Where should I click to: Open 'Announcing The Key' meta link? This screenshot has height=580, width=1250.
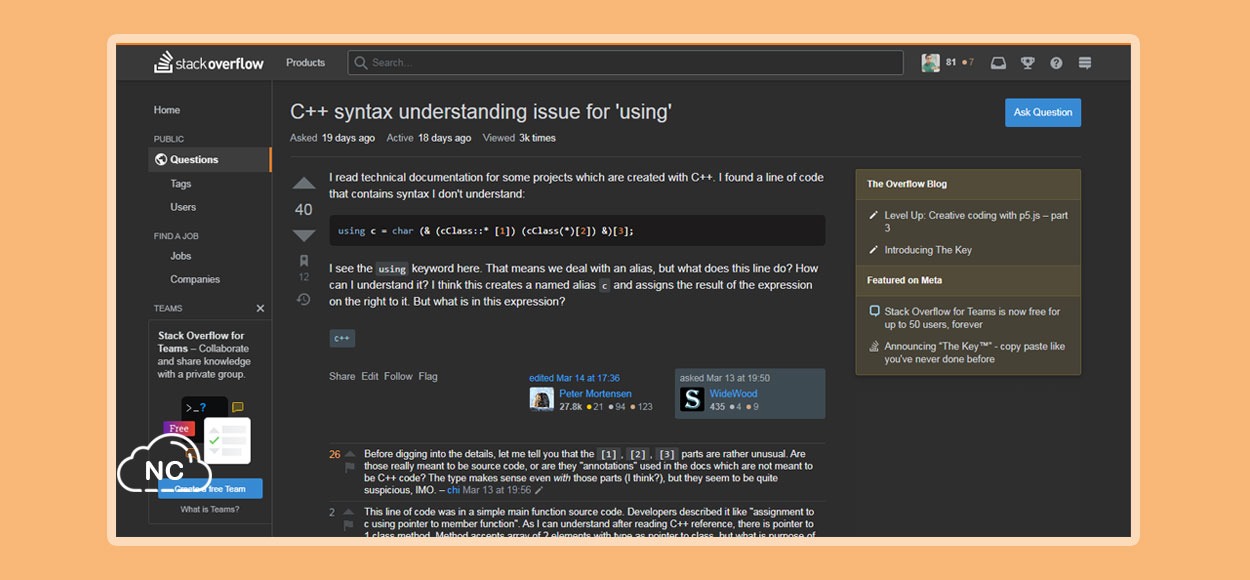(974, 353)
